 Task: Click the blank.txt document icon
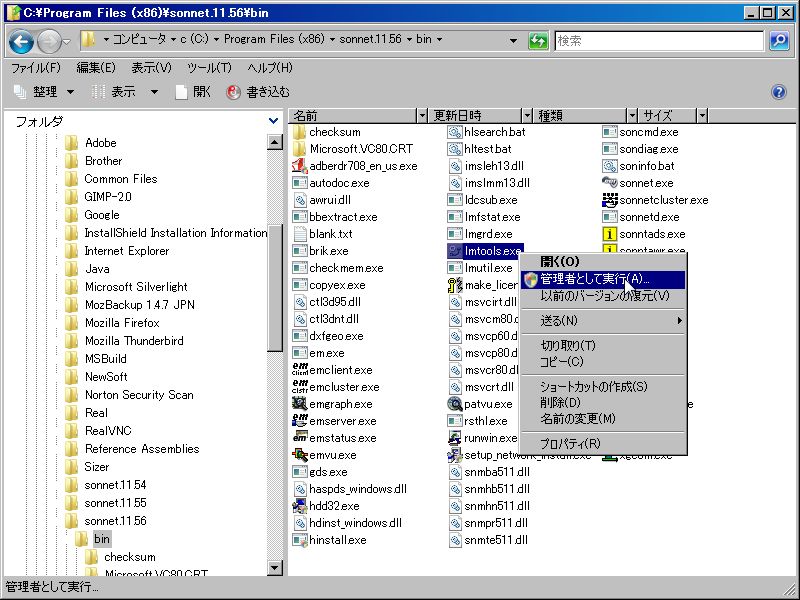(x=299, y=234)
